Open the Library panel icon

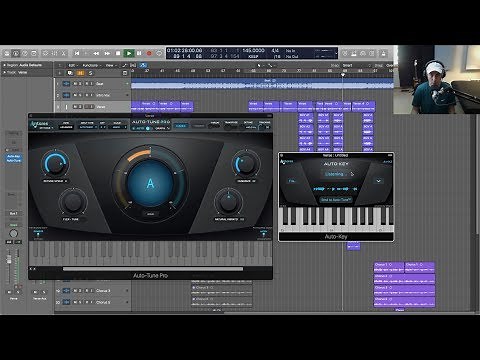pyautogui.click(x=6, y=53)
